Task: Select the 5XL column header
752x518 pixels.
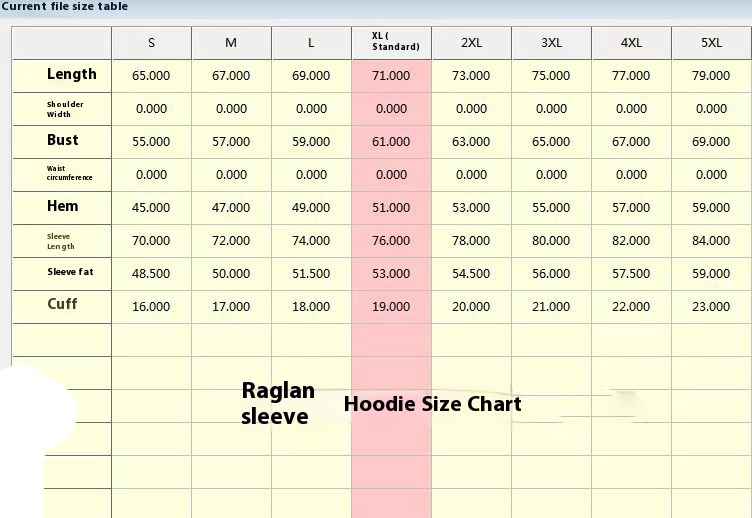Action: 711,43
